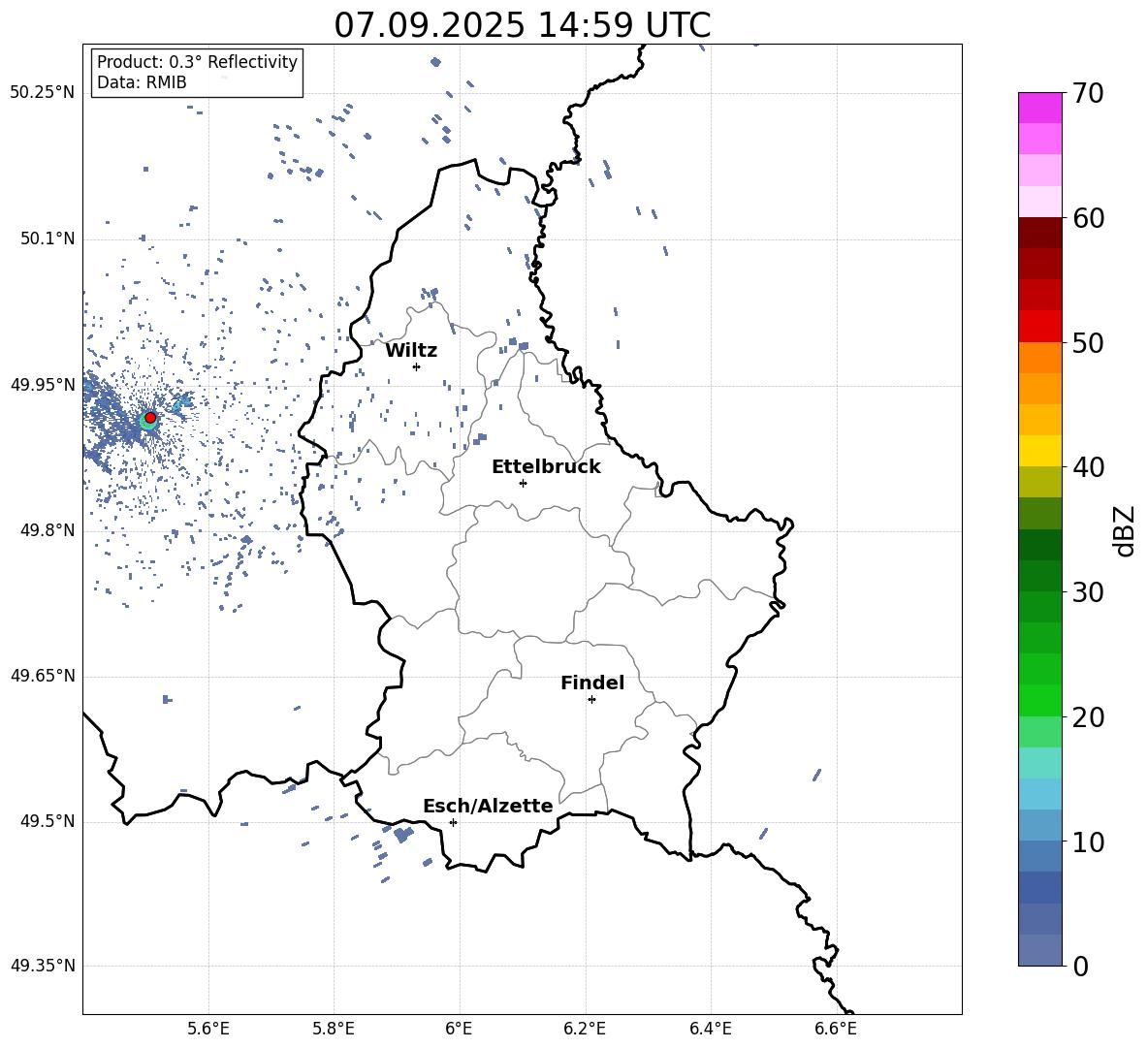Image resolution: width=1148 pixels, height=1048 pixels.
Task: Click the 40 colorbar tick label
Action: point(1088,467)
